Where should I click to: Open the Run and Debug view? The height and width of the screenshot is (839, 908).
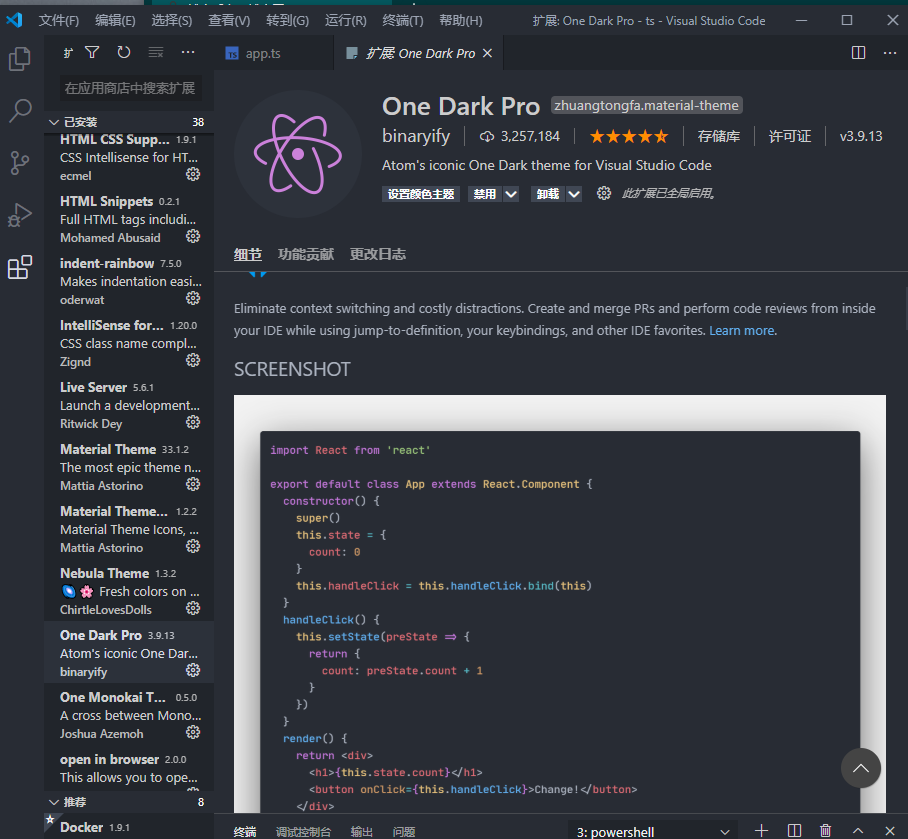pos(20,215)
